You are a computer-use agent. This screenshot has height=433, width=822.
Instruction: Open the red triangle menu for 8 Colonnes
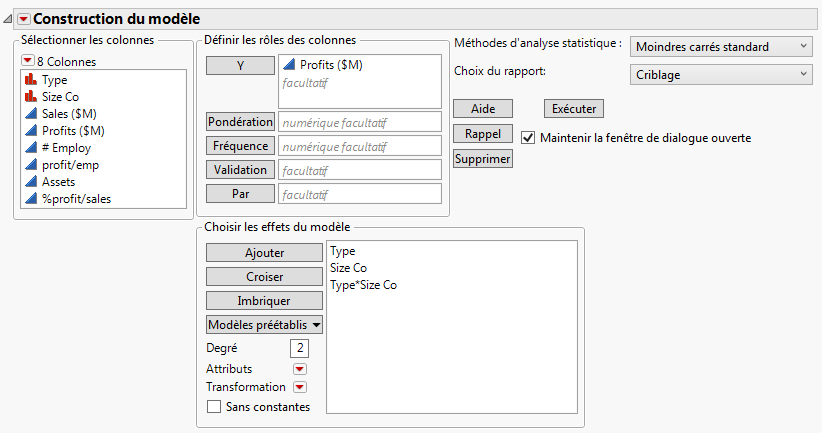[27, 61]
